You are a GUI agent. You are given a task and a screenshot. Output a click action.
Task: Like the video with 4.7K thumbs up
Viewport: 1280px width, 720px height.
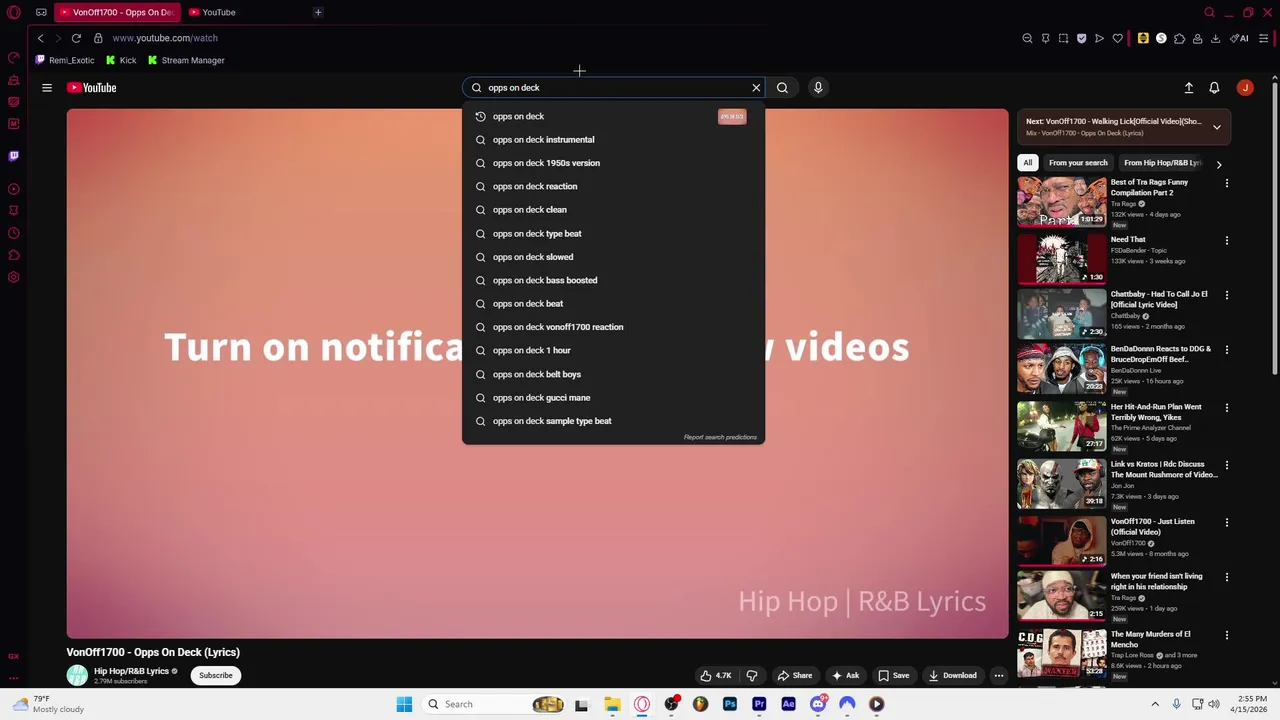click(x=715, y=675)
